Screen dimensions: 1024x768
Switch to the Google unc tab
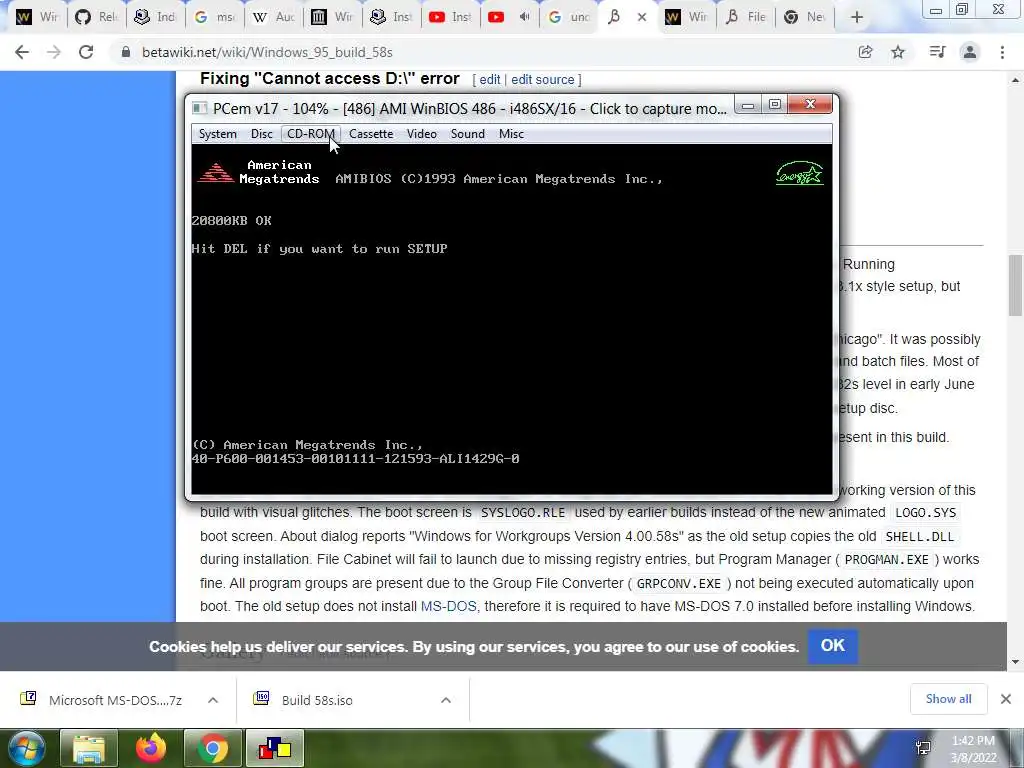(569, 17)
